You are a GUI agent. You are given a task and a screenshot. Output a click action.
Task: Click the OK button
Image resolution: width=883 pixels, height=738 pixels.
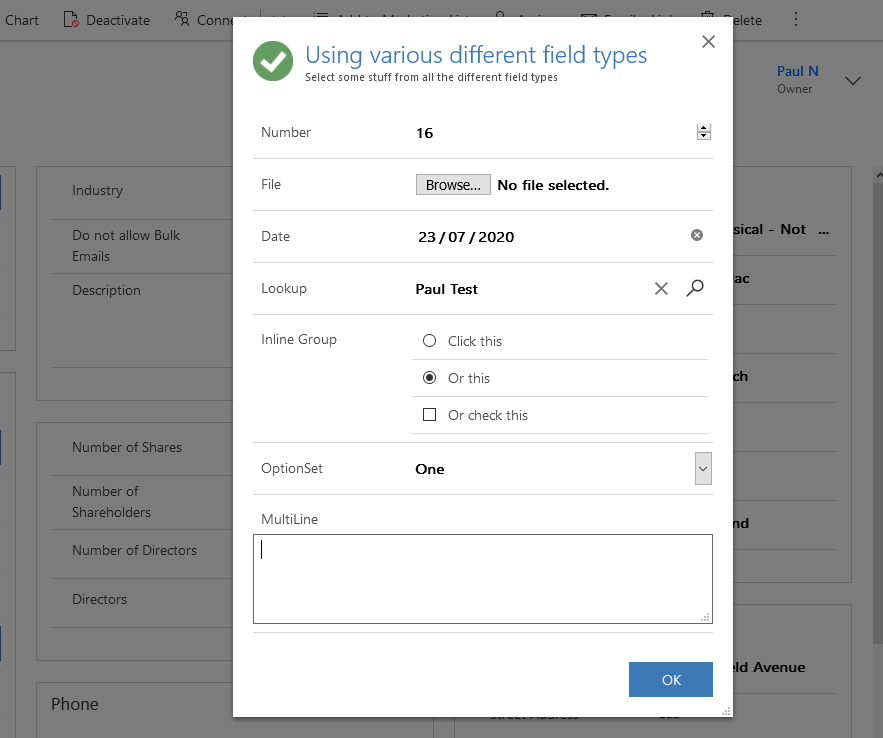[670, 679]
